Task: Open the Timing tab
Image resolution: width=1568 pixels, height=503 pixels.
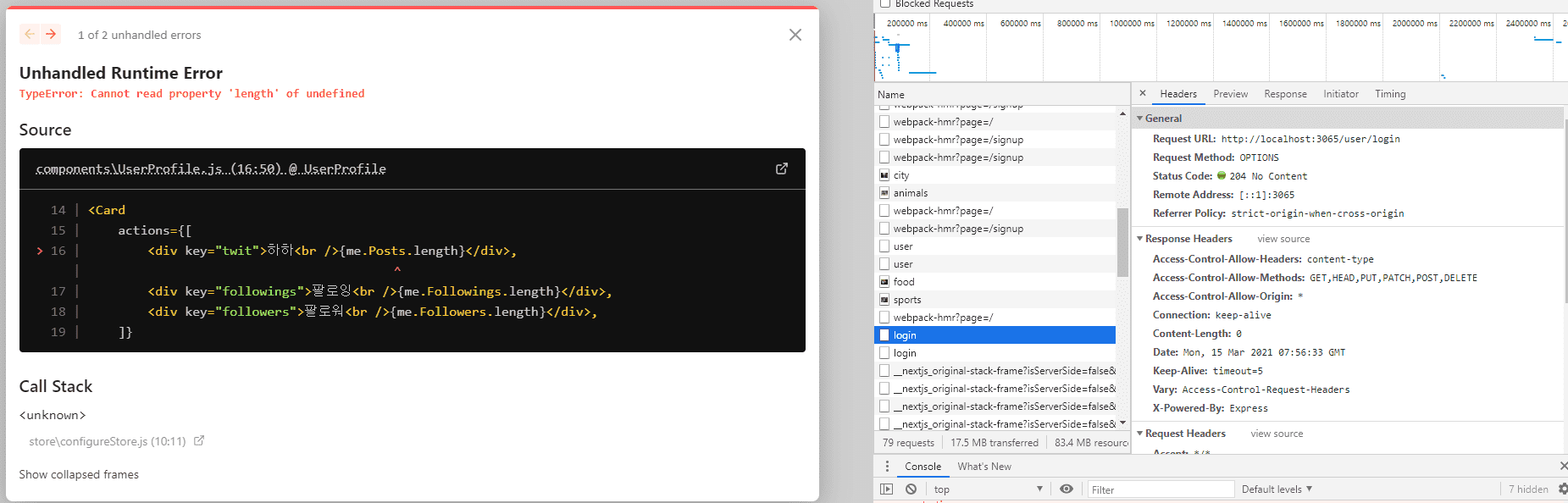Action: click(x=1390, y=94)
